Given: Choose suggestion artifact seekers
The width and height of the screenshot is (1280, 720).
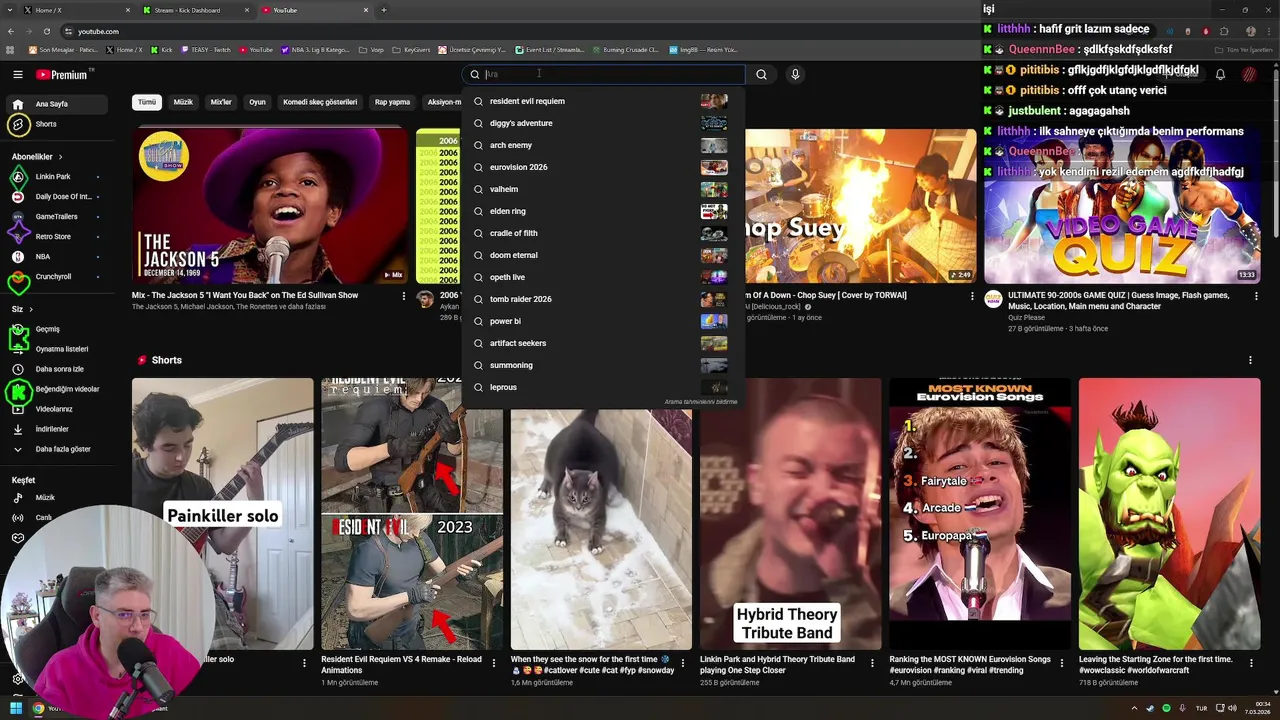Looking at the screenshot, I should tap(601, 343).
